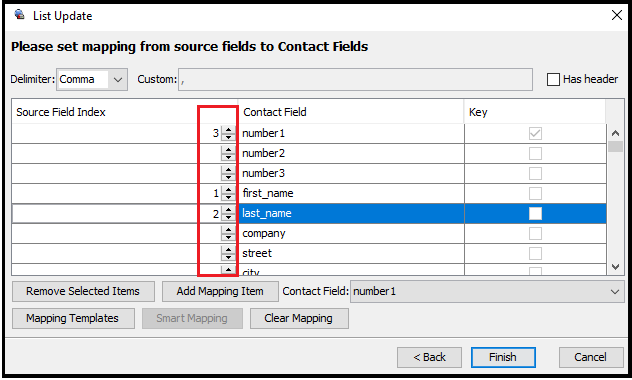Decrease the number3 source index with down arrow
Screen dimensions: 632x380
[229, 177]
